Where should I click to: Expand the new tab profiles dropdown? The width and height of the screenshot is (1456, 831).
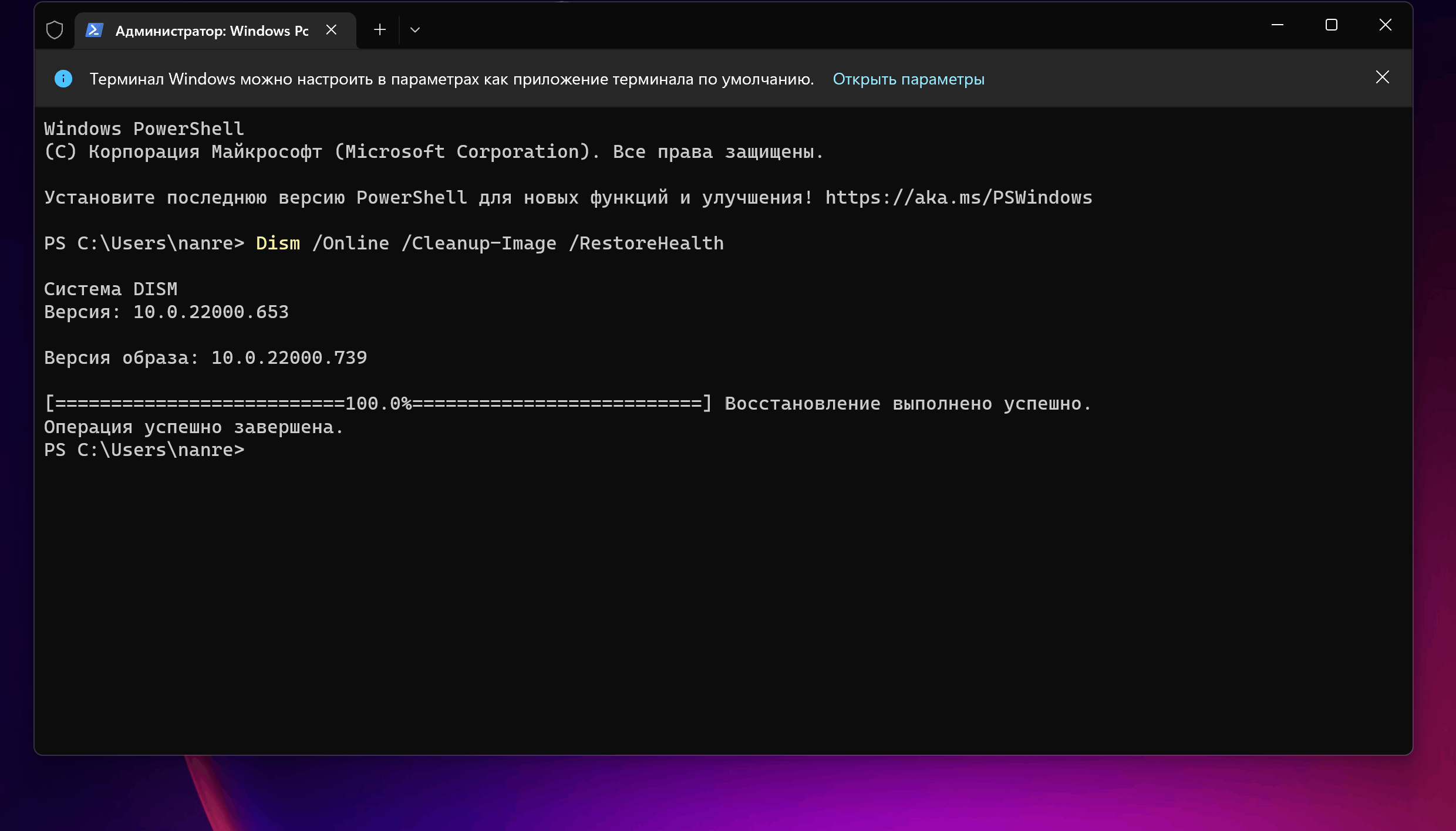point(415,30)
